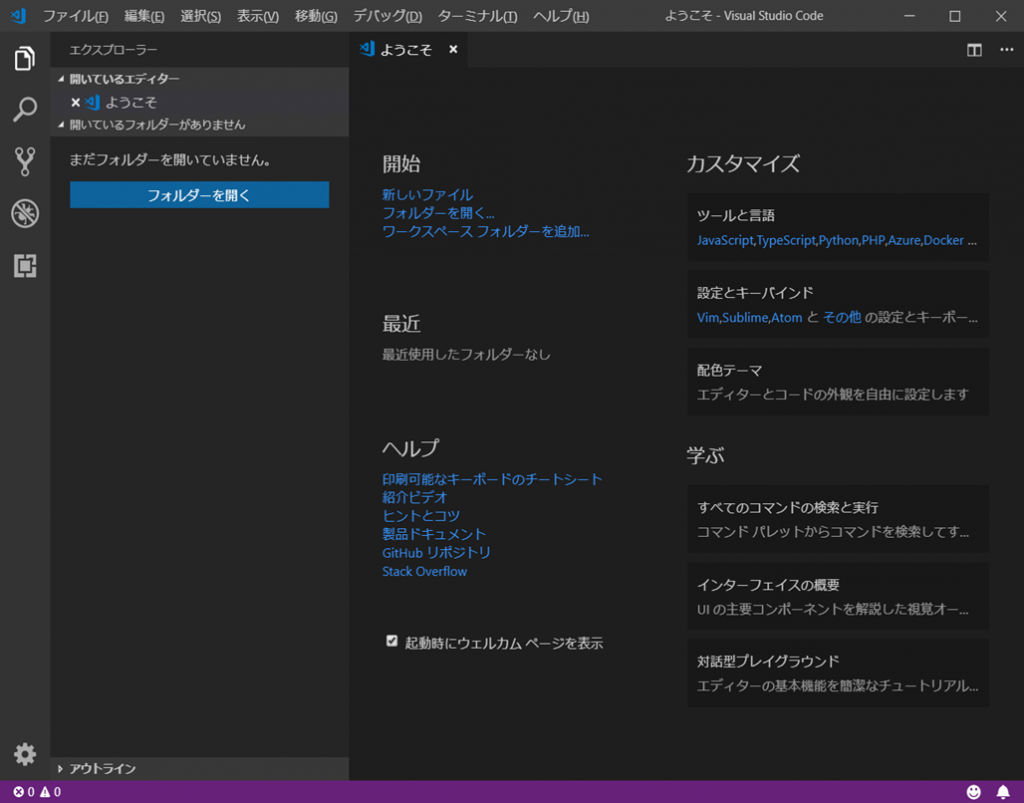This screenshot has width=1024, height=803.
Task: Click the 新しいファイル link
Action: [x=427, y=194]
